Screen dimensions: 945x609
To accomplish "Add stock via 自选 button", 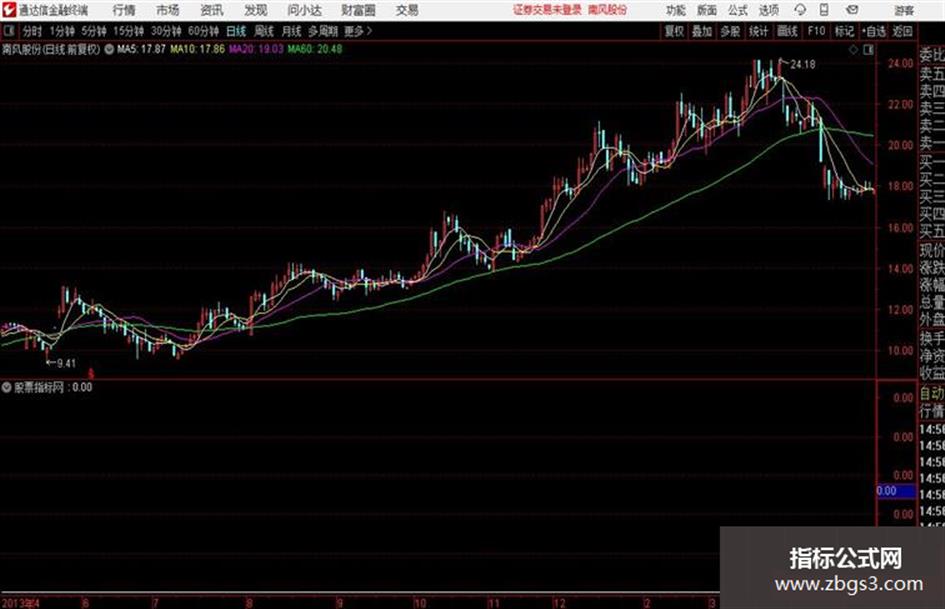I will [874, 31].
